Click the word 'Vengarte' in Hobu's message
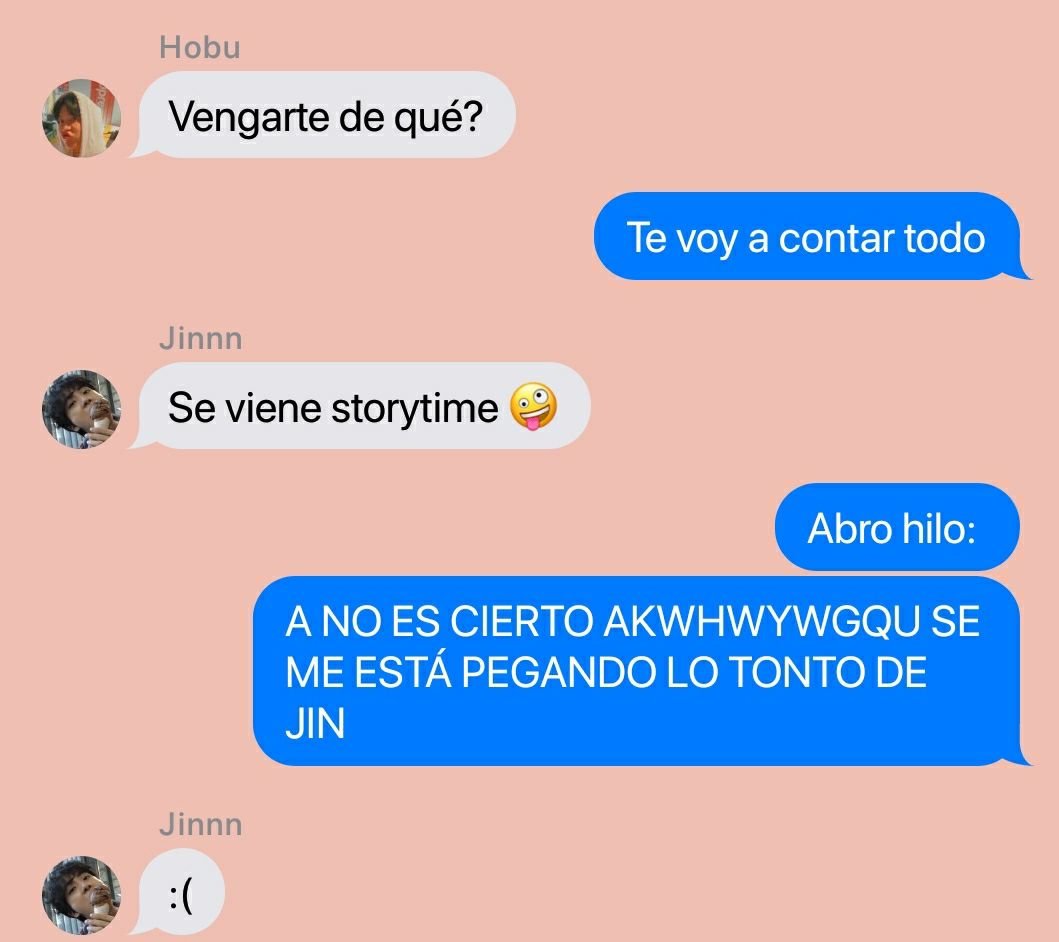1059x942 pixels. click(x=249, y=117)
